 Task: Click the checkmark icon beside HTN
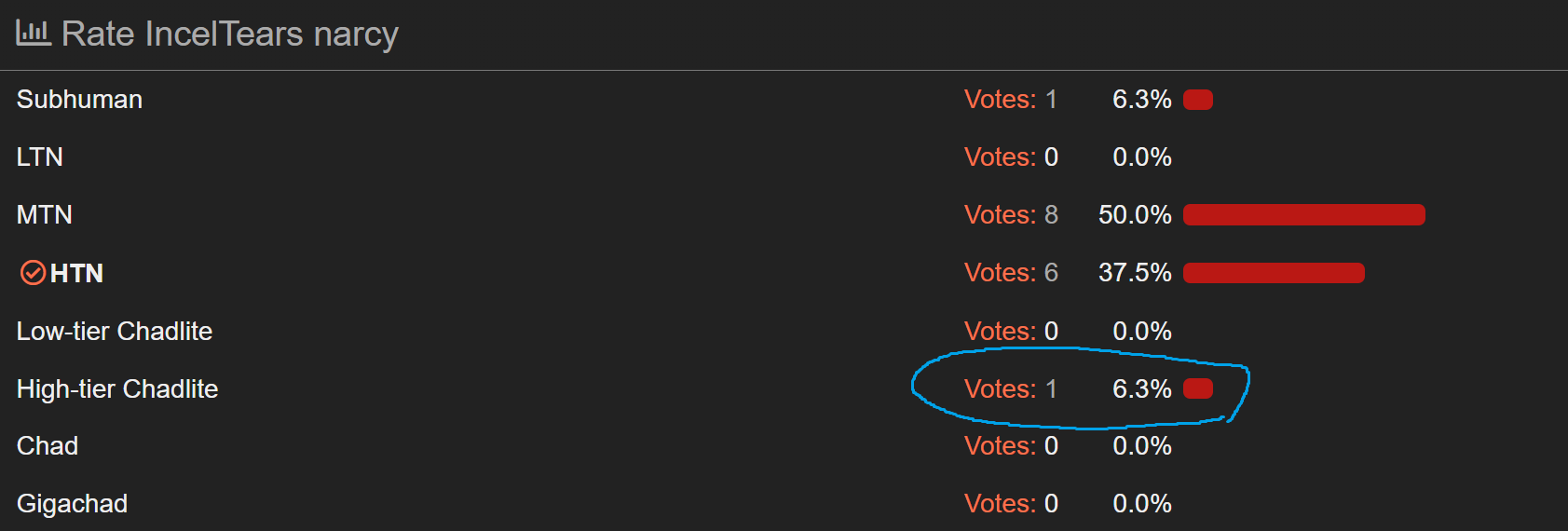[x=33, y=273]
